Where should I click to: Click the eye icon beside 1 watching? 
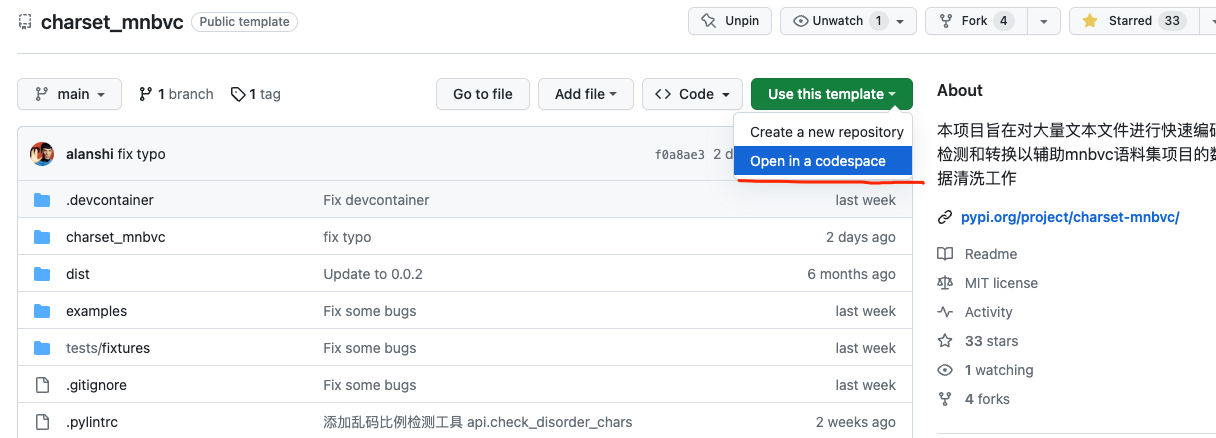[945, 370]
